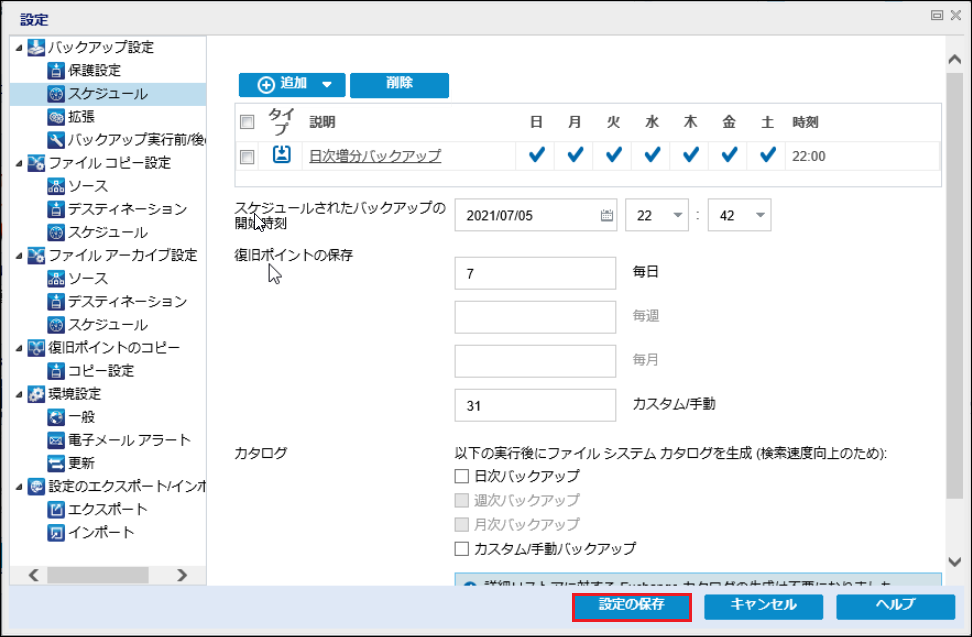The width and height of the screenshot is (972, 637).
Task: Select バックアップ実行前/後 tree item
Action: pyautogui.click(x=136, y=140)
